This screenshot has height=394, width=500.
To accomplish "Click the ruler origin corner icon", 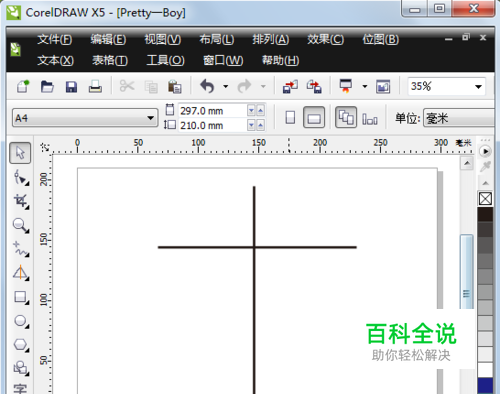I will [45, 147].
